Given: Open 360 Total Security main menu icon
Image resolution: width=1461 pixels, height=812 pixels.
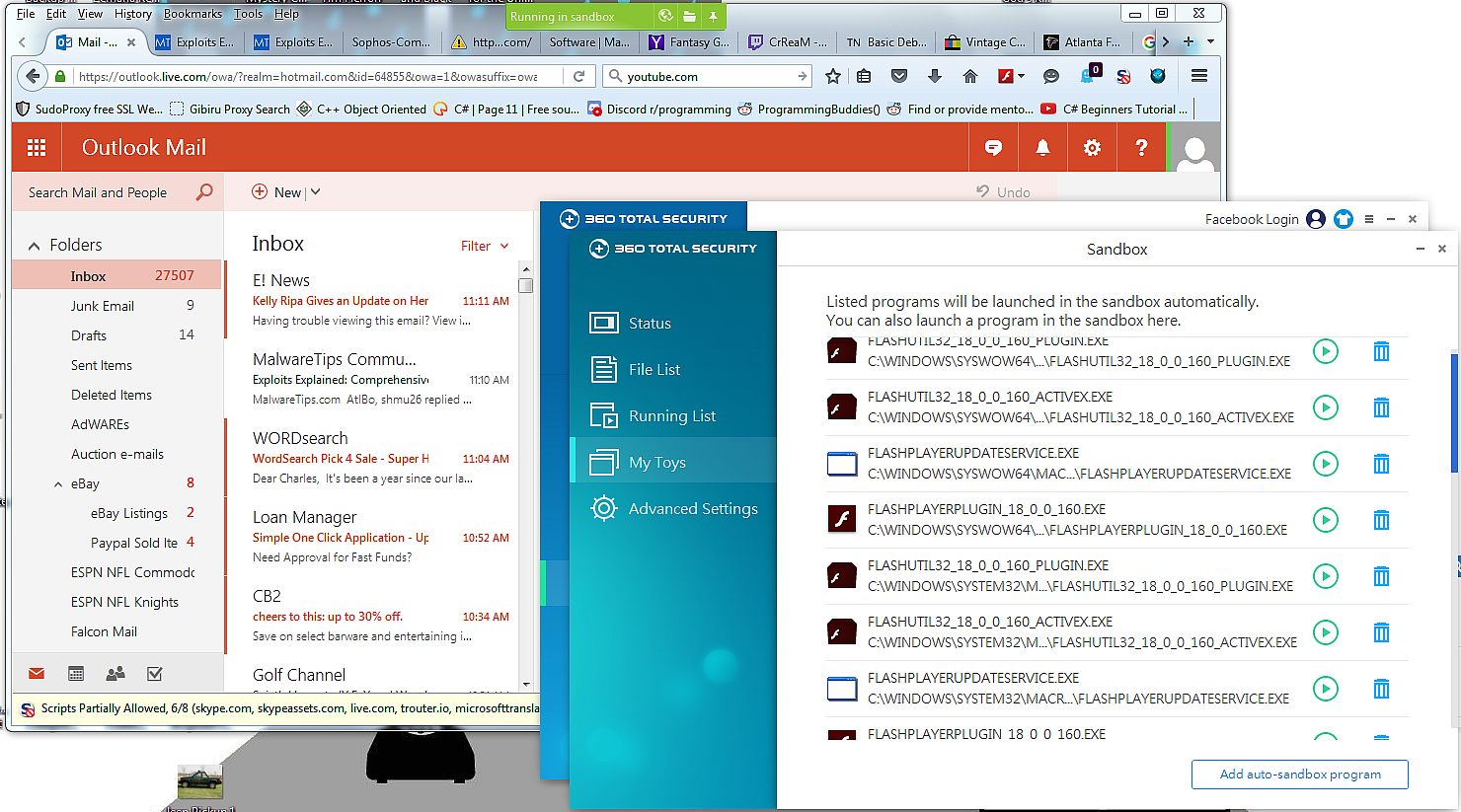Looking at the screenshot, I should pyautogui.click(x=1369, y=219).
